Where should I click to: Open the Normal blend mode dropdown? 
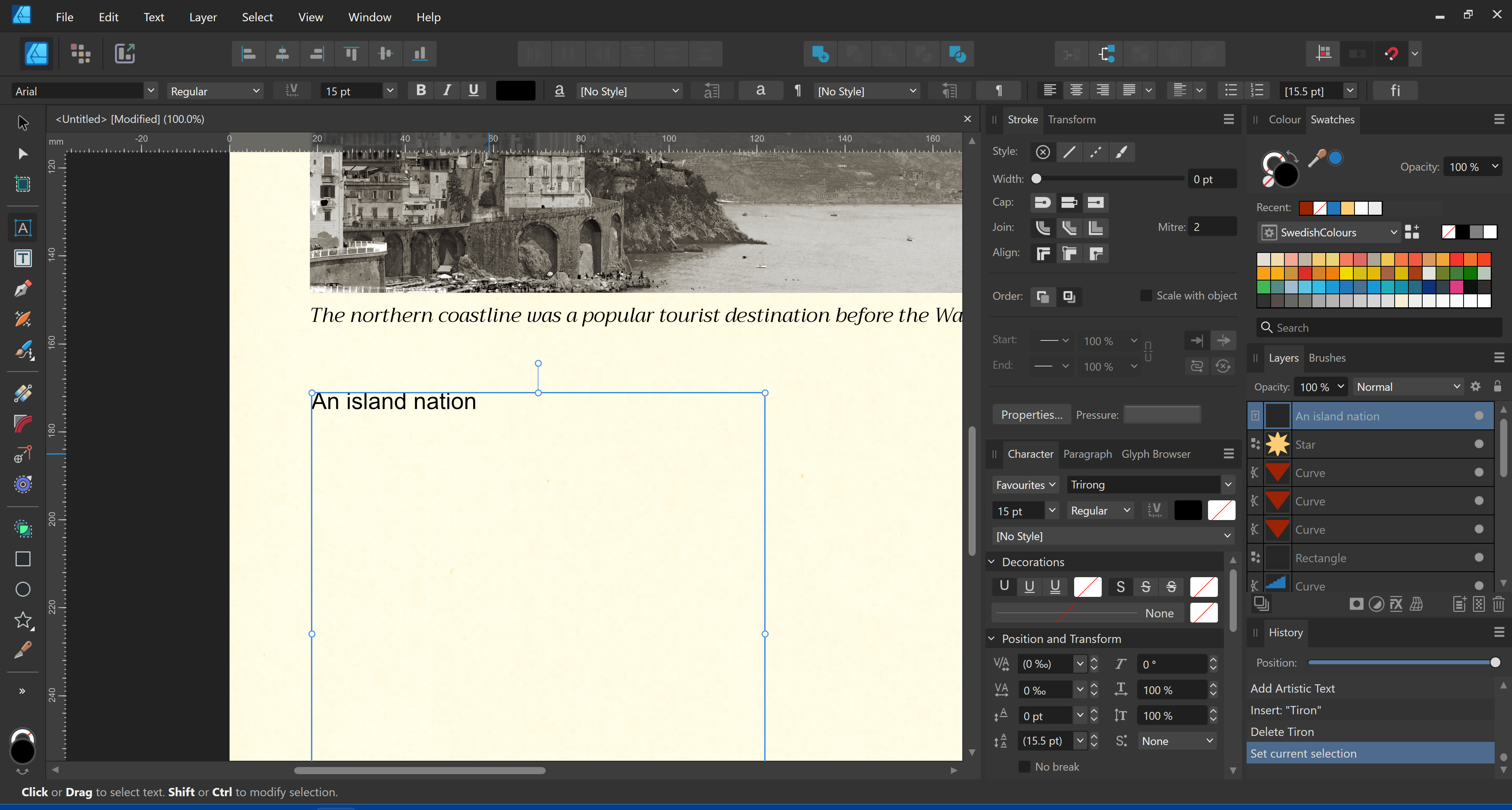[1408, 386]
